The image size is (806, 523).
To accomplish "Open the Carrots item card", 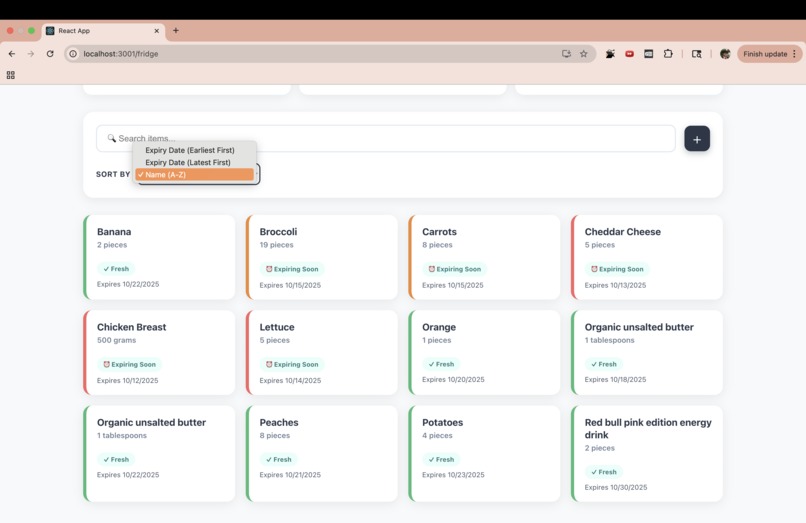I will (x=484, y=257).
